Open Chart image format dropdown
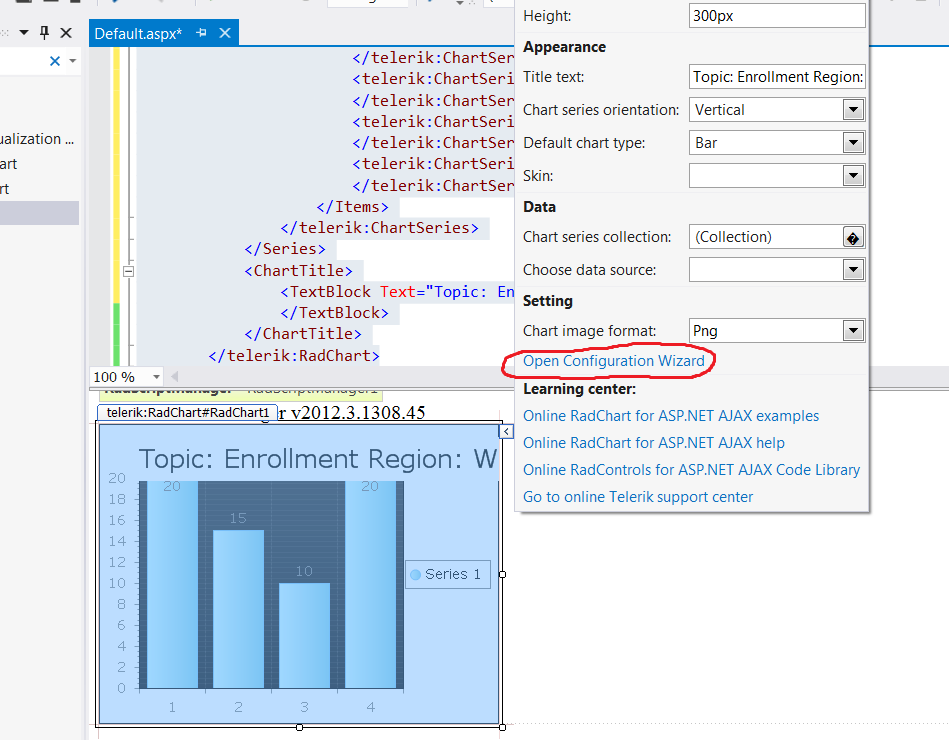The height and width of the screenshot is (748, 949). point(853,331)
